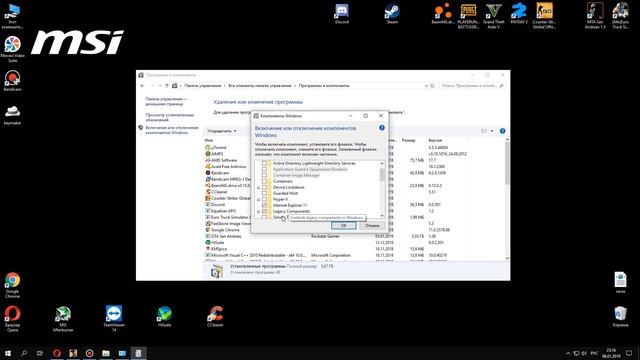
Task: Toggle the Application Guard checkbox
Action: (x=264, y=169)
